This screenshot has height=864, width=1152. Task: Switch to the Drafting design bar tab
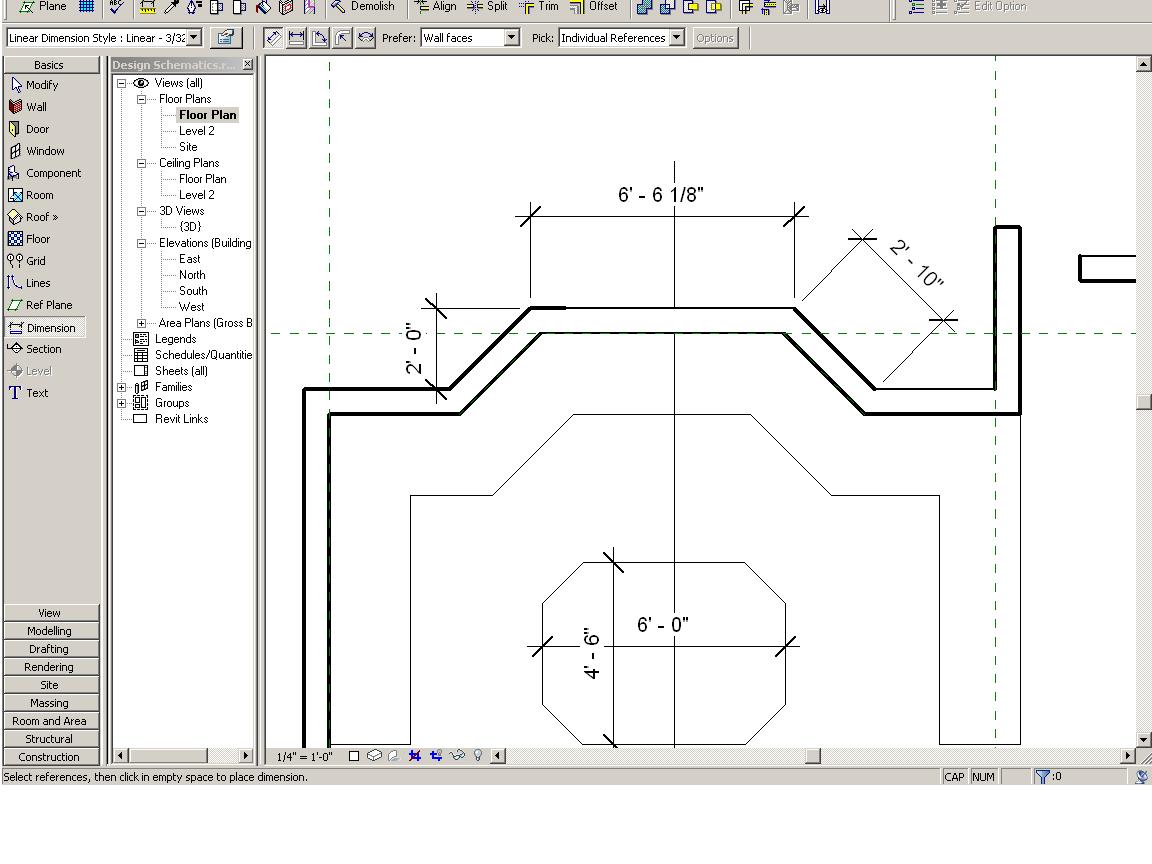pyautogui.click(x=50, y=649)
